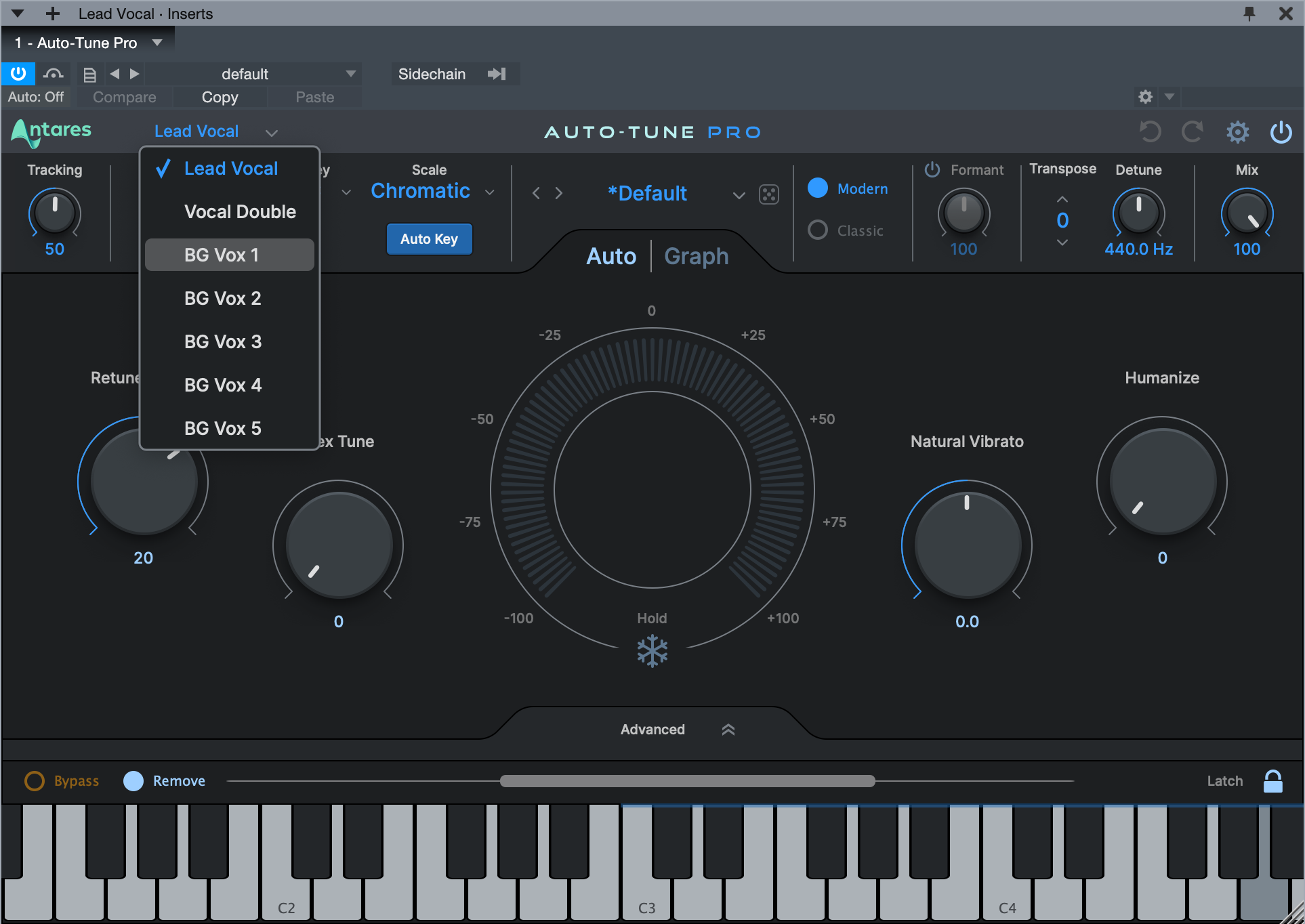Image resolution: width=1305 pixels, height=924 pixels.
Task: Open Auto-Tune settings via the gear icon
Action: tap(1237, 131)
